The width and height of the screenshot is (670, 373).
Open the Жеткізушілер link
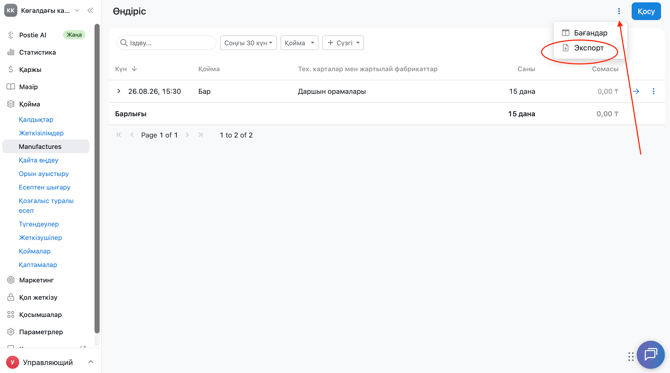40,238
